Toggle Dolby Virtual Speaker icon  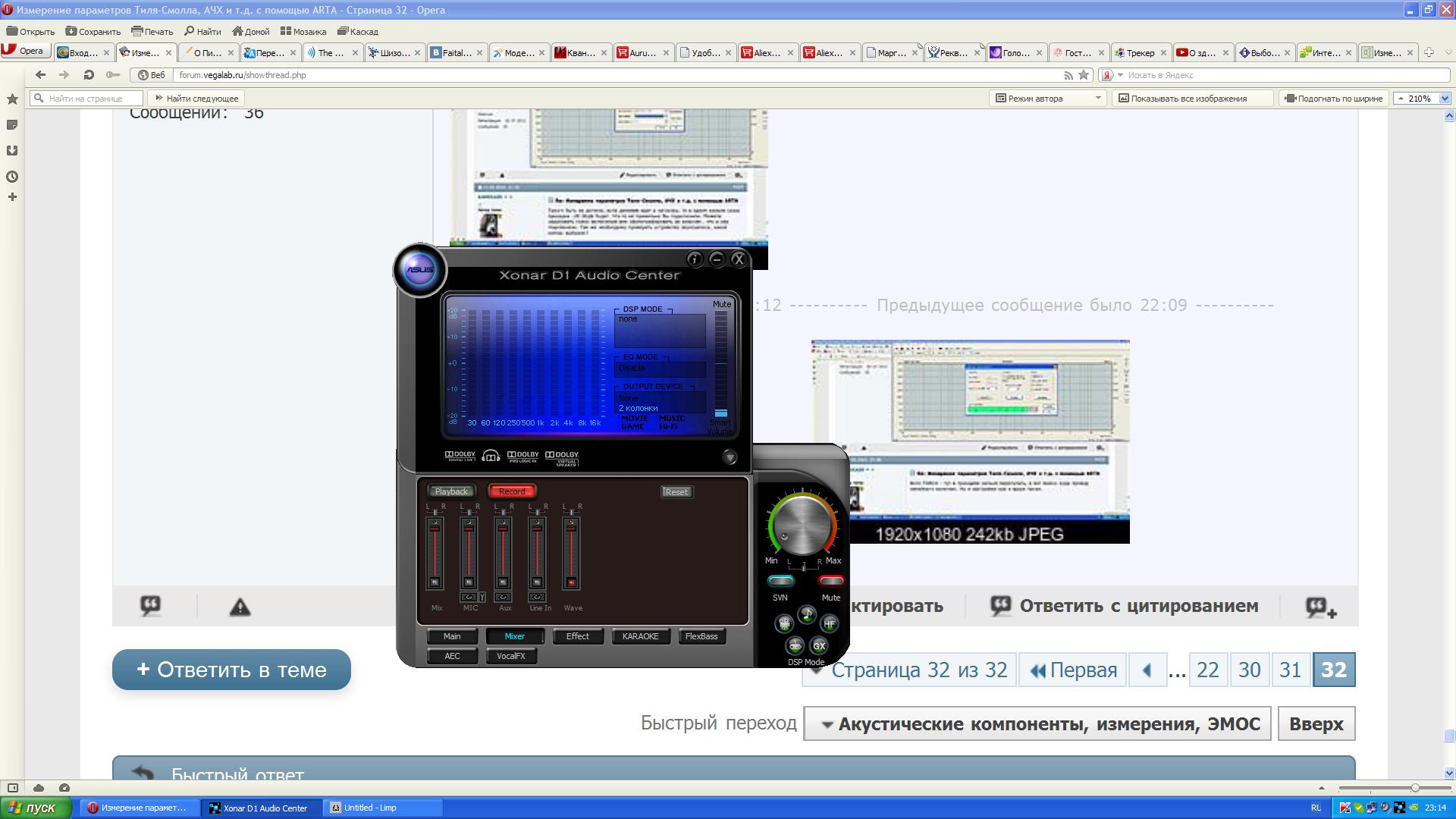pos(562,458)
